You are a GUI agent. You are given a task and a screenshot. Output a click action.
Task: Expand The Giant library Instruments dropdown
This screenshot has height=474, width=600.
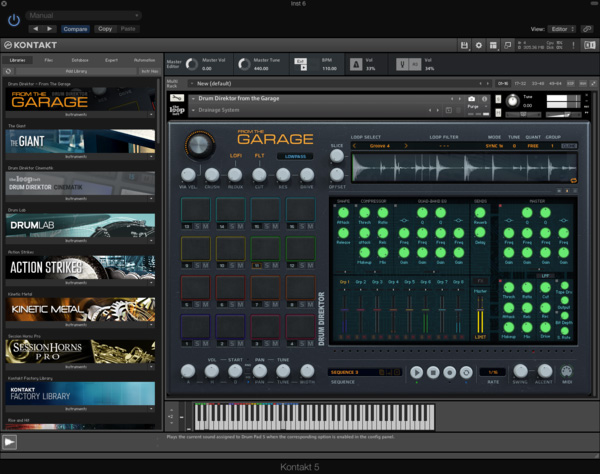point(151,156)
